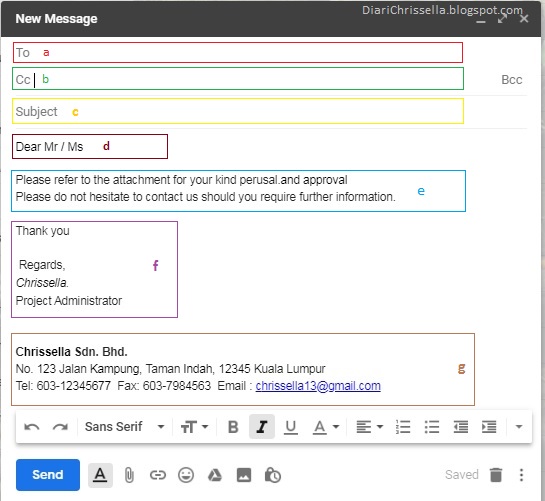The height and width of the screenshot is (501, 545).
Task: Expand more formatting options arrow
Action: [x=519, y=427]
